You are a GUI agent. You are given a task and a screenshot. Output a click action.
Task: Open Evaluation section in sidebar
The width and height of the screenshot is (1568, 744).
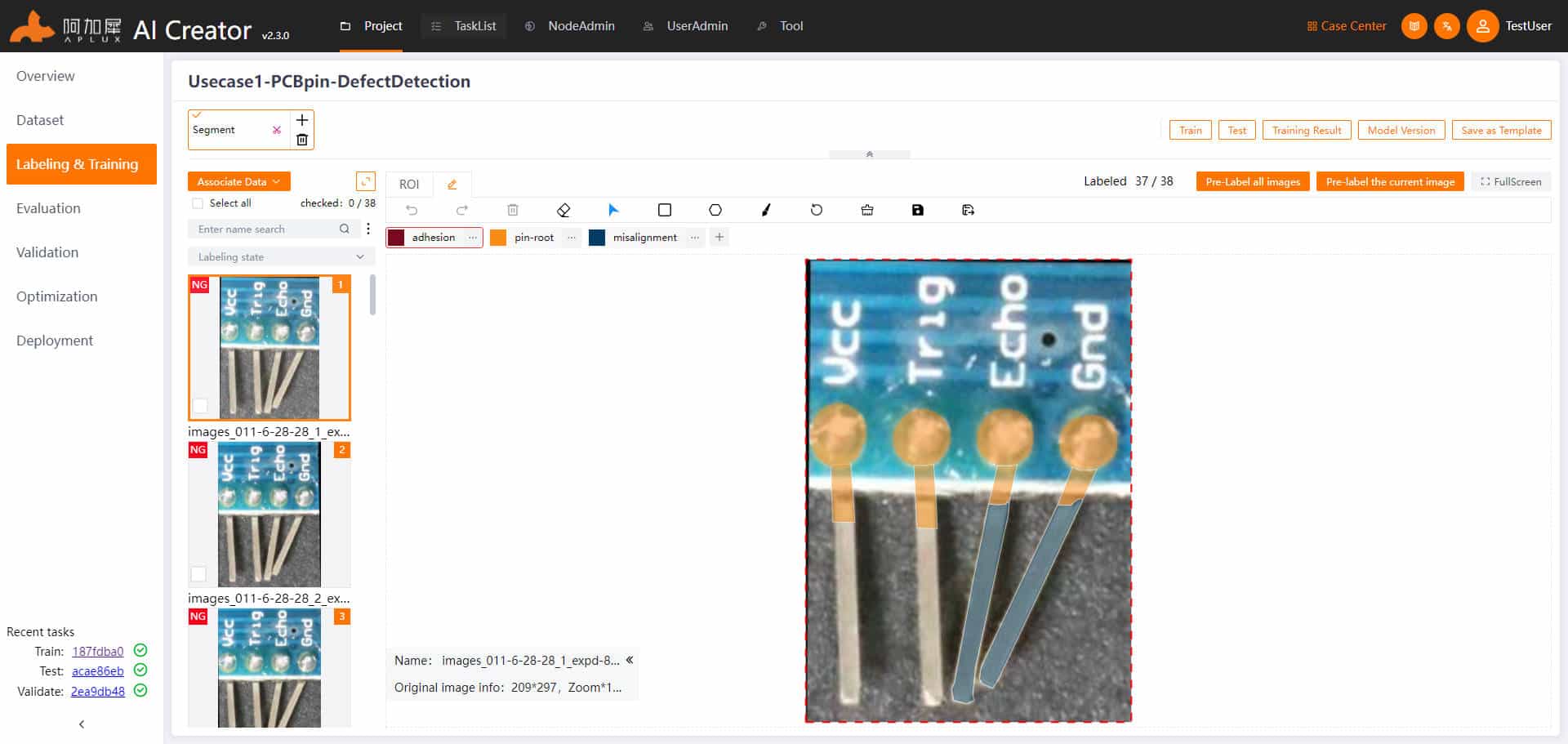[48, 208]
